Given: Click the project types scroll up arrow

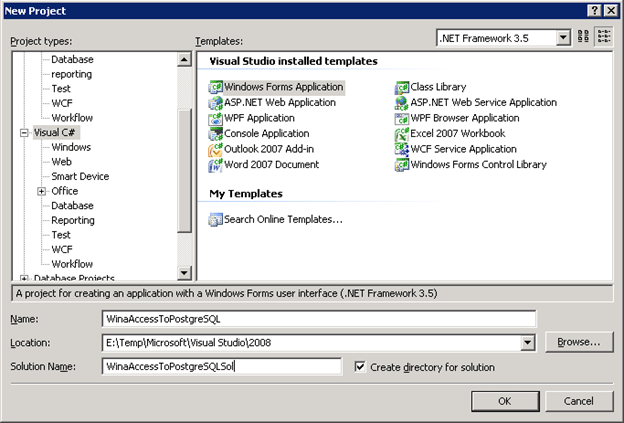Looking at the screenshot, I should coord(184,60).
